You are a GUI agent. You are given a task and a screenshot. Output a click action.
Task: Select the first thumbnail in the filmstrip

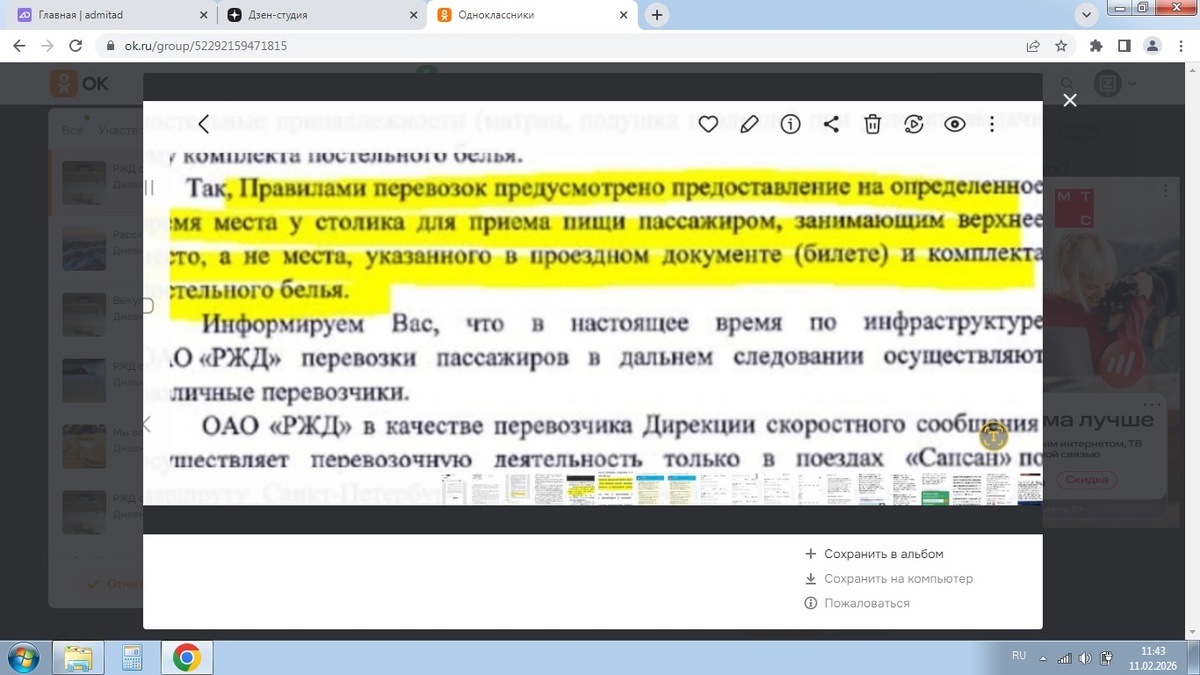(x=455, y=488)
